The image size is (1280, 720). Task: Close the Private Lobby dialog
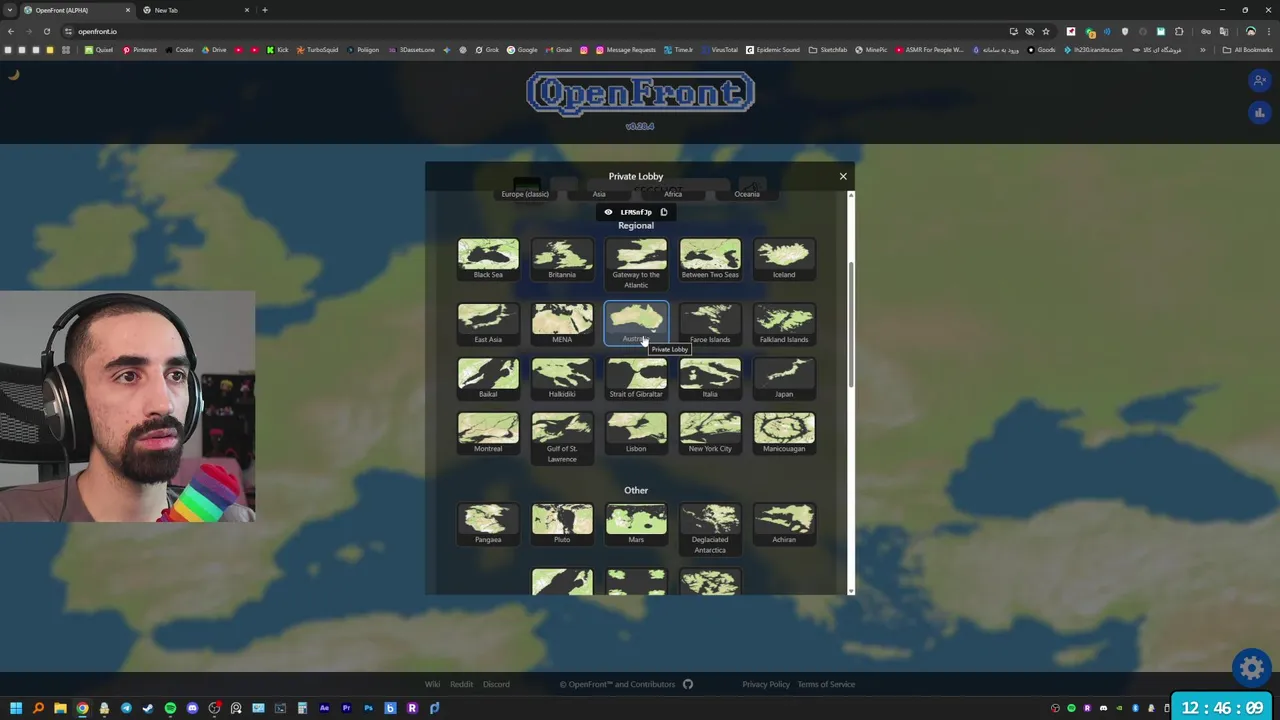click(843, 176)
